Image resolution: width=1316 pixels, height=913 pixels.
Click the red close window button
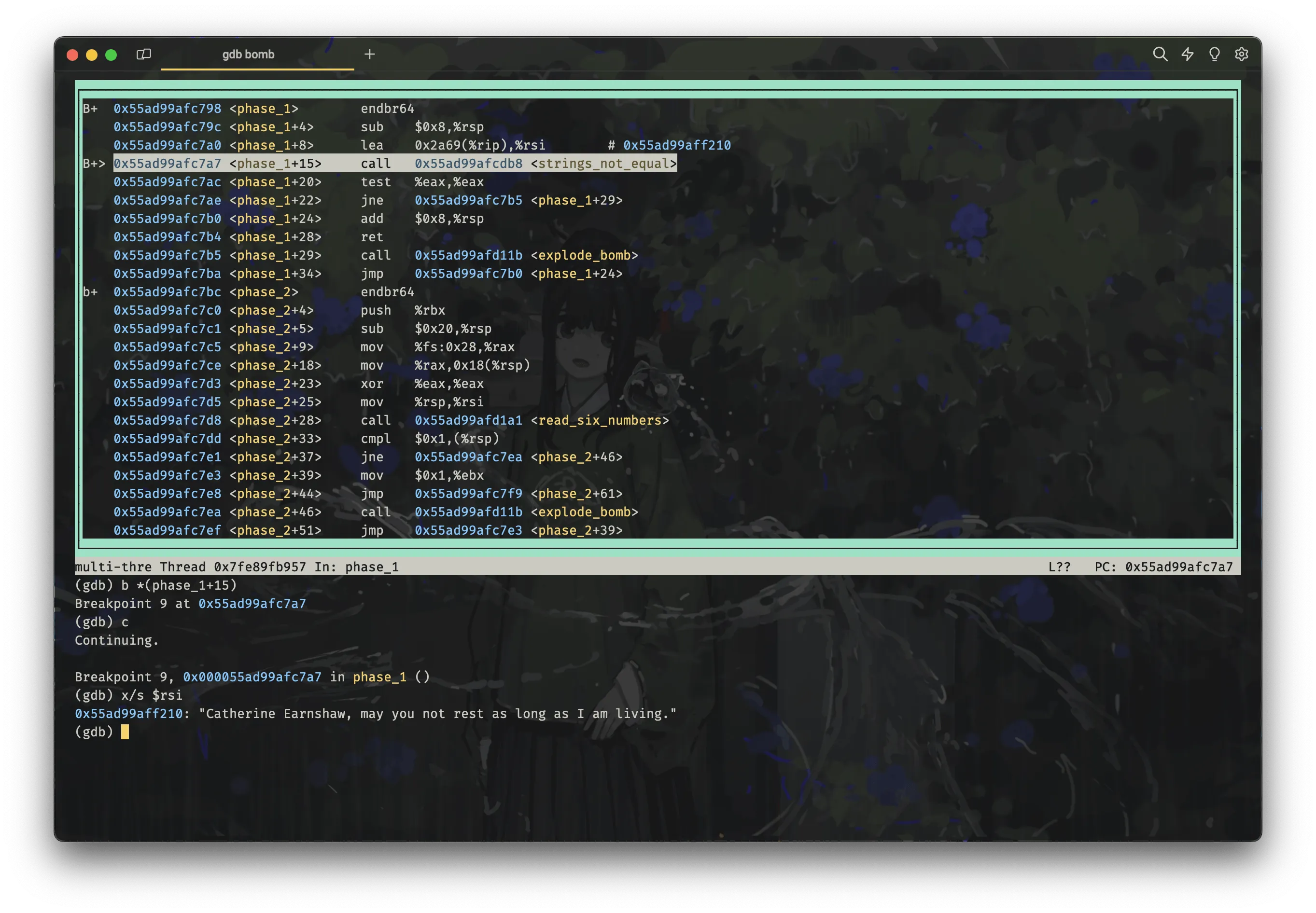tap(72, 55)
